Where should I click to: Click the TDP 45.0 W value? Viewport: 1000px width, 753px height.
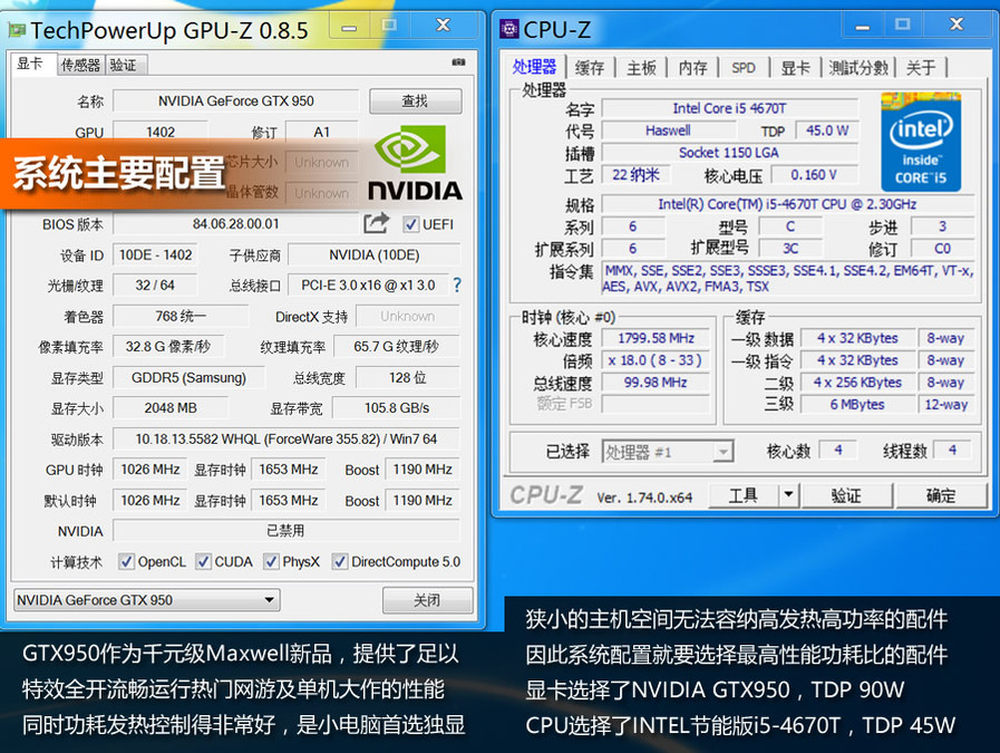[827, 131]
